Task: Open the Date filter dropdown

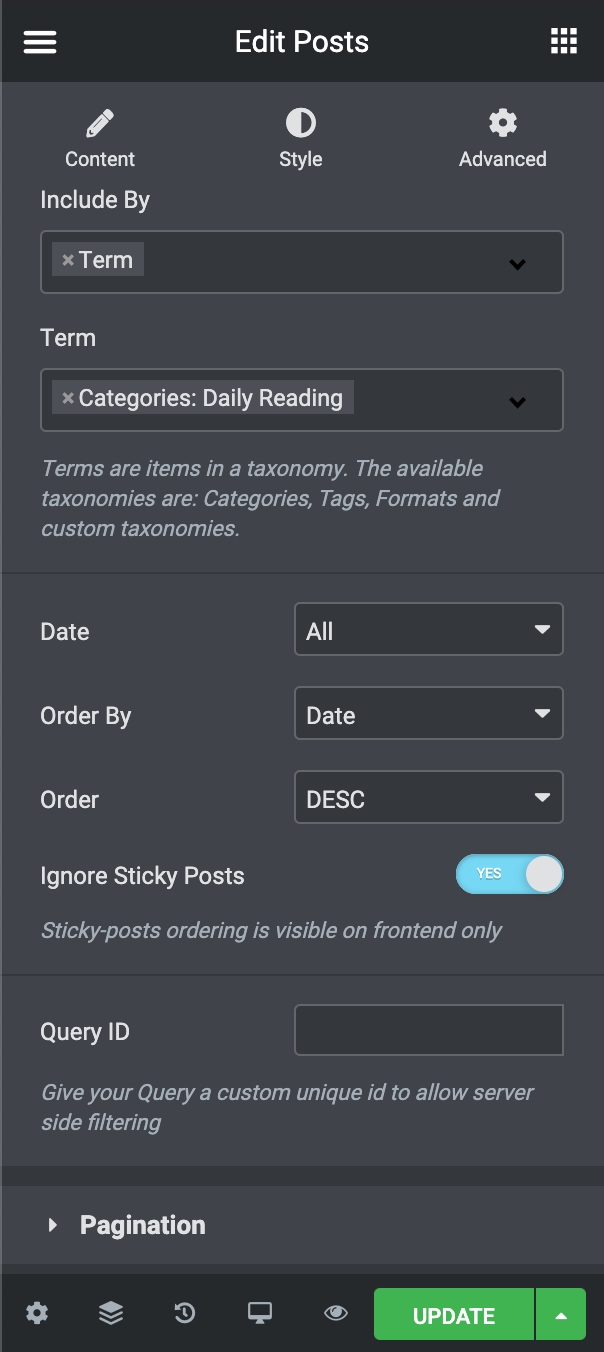Action: (x=428, y=630)
